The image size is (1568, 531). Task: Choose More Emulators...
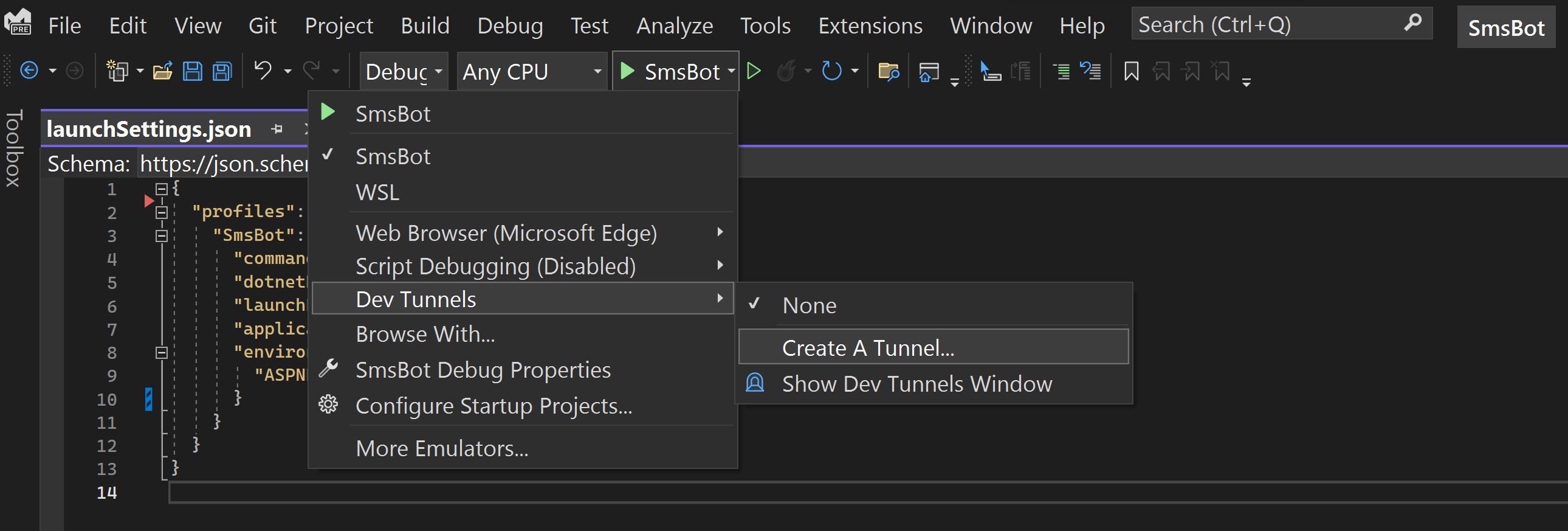pos(523,448)
